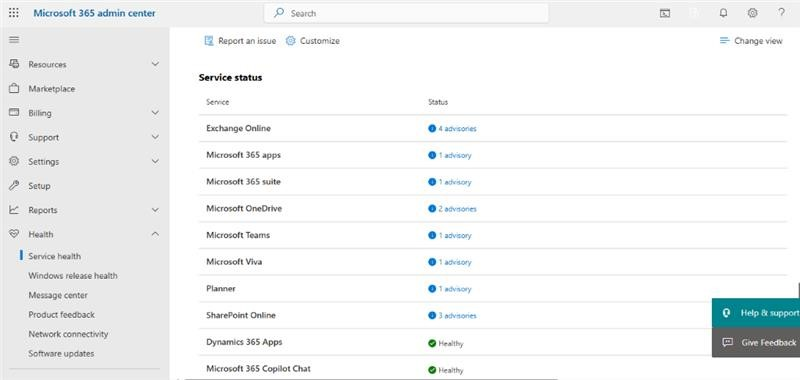Open Network connectivity page
The height and width of the screenshot is (380, 800).
click(68, 334)
